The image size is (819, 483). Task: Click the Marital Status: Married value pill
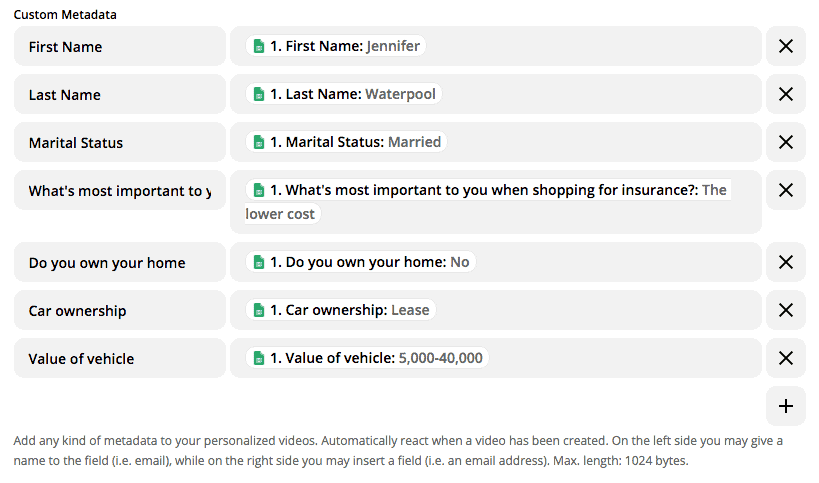point(346,142)
